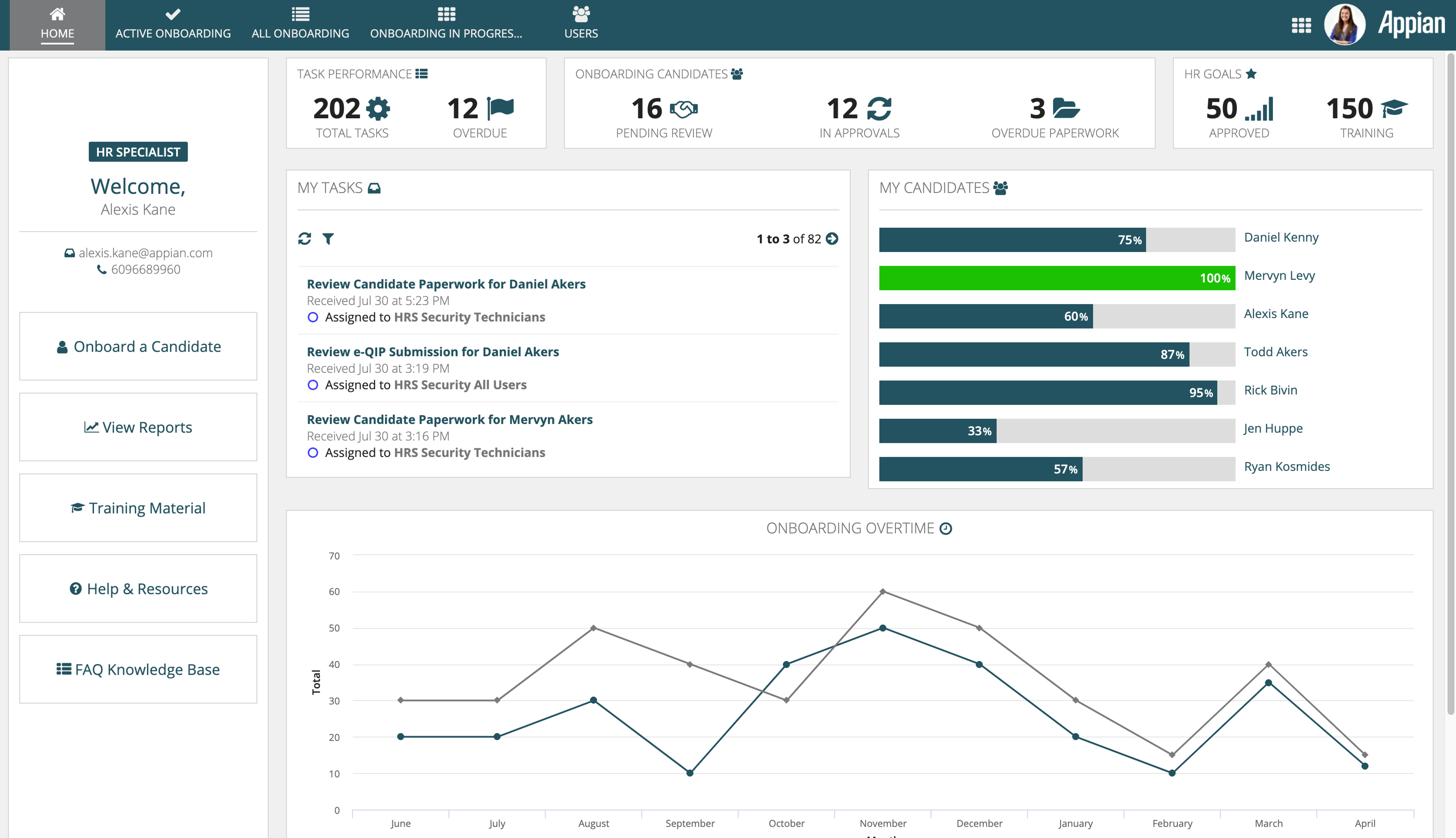Image resolution: width=1456 pixels, height=838 pixels.
Task: Open the Users tab
Action: point(581,25)
